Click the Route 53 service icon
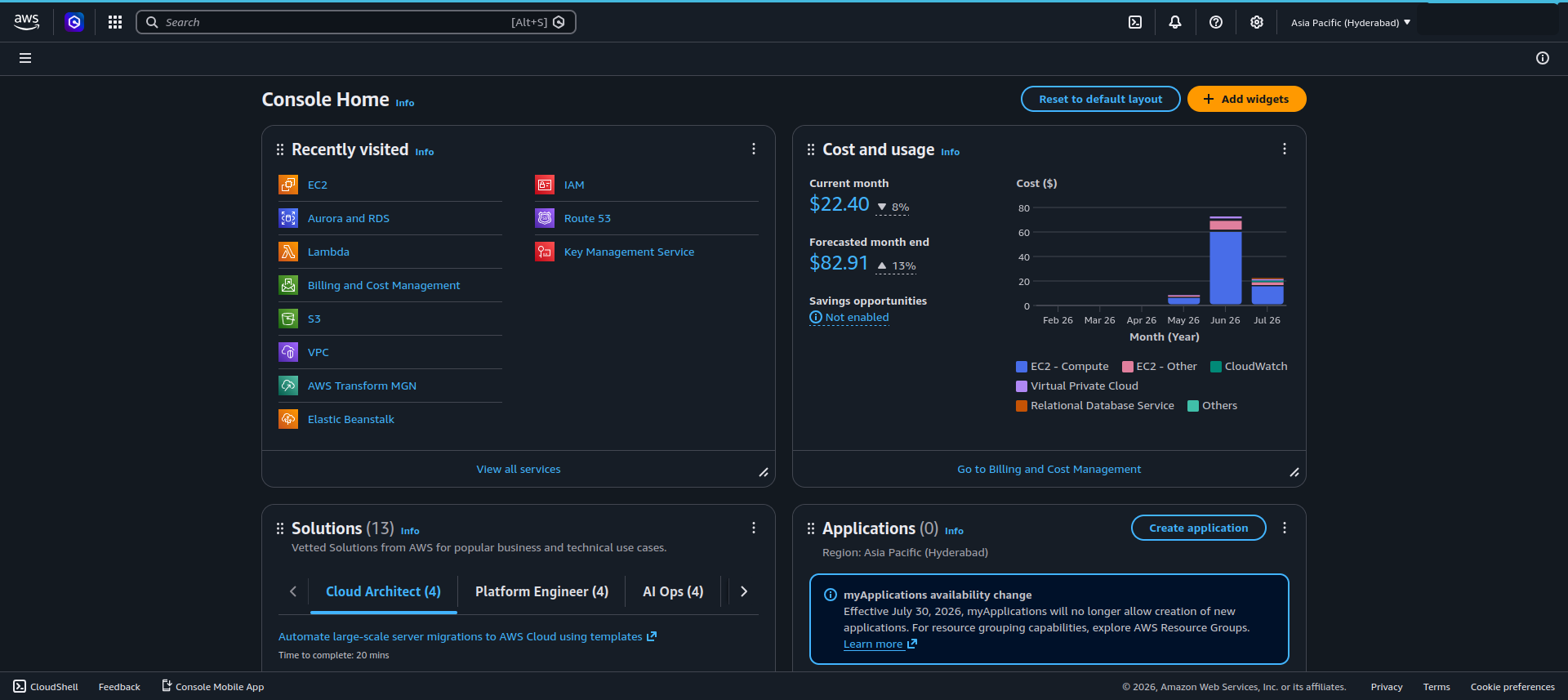 point(545,218)
